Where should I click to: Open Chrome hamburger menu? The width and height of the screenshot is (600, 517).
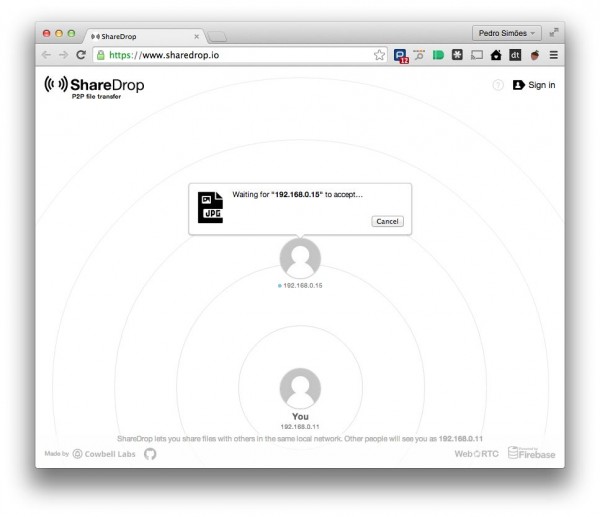click(553, 55)
